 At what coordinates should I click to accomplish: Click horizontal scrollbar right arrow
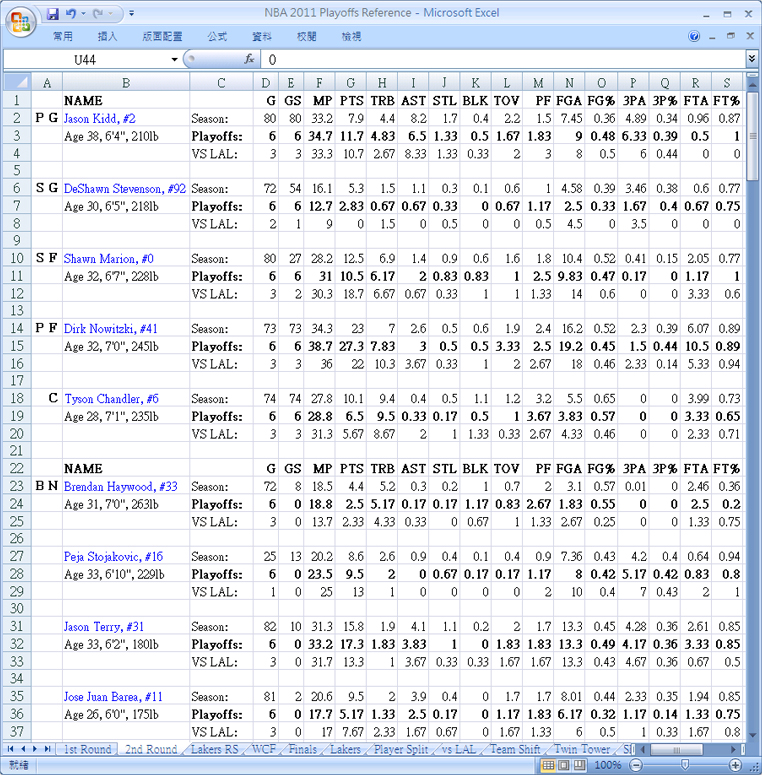click(x=733, y=749)
